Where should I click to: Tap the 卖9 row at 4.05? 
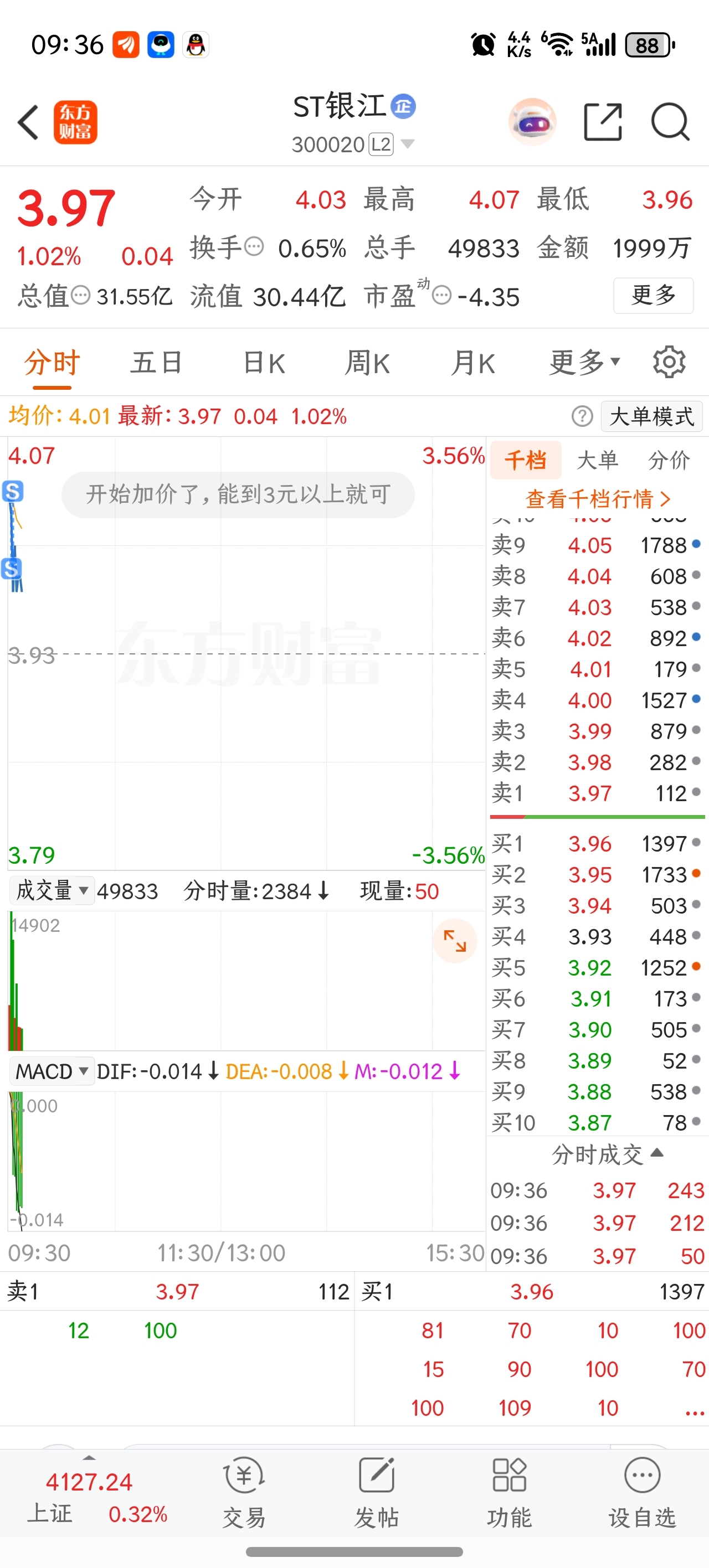click(597, 545)
